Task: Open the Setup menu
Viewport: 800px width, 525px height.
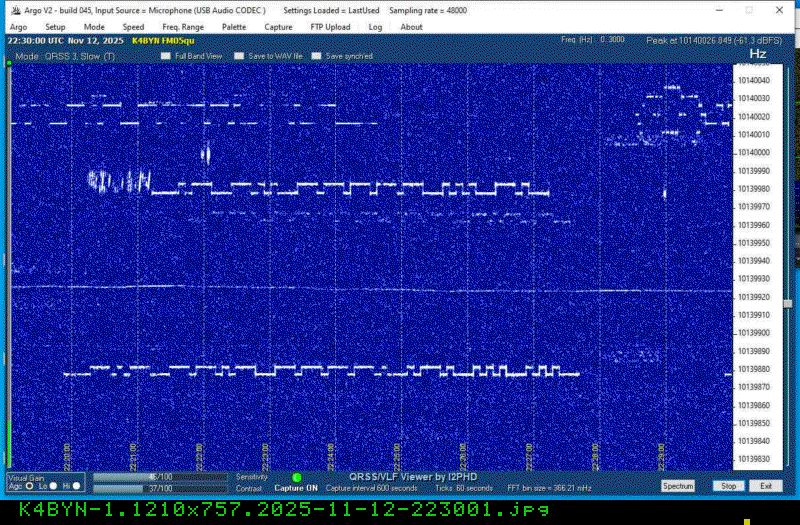Action: 55,27
